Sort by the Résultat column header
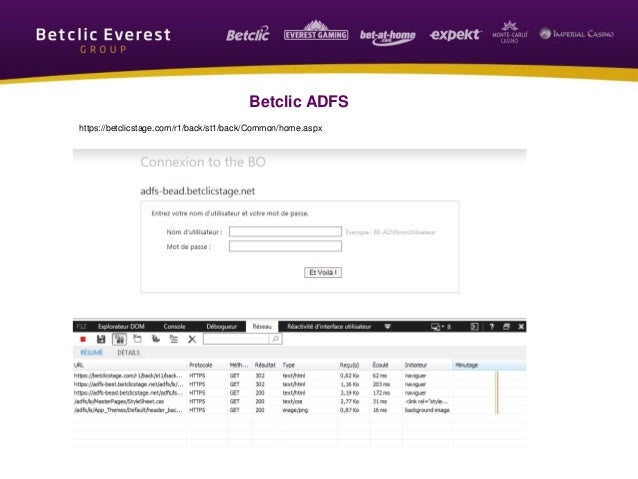Image resolution: width=638 pixels, height=479 pixels. pos(266,365)
